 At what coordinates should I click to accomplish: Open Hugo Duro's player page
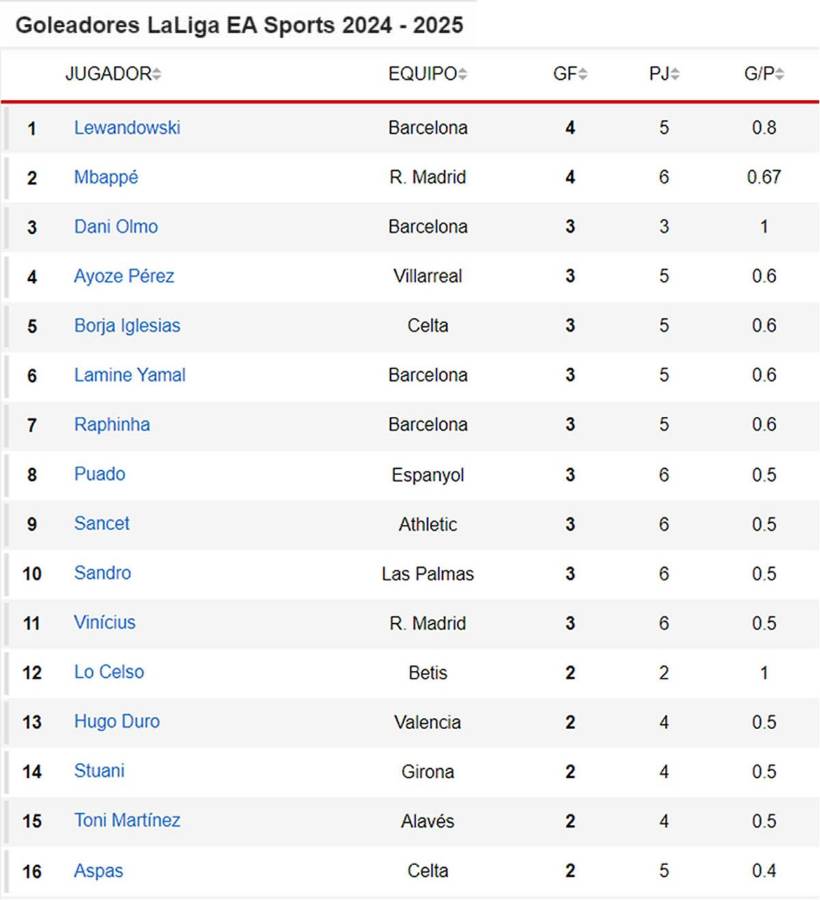coord(117,721)
